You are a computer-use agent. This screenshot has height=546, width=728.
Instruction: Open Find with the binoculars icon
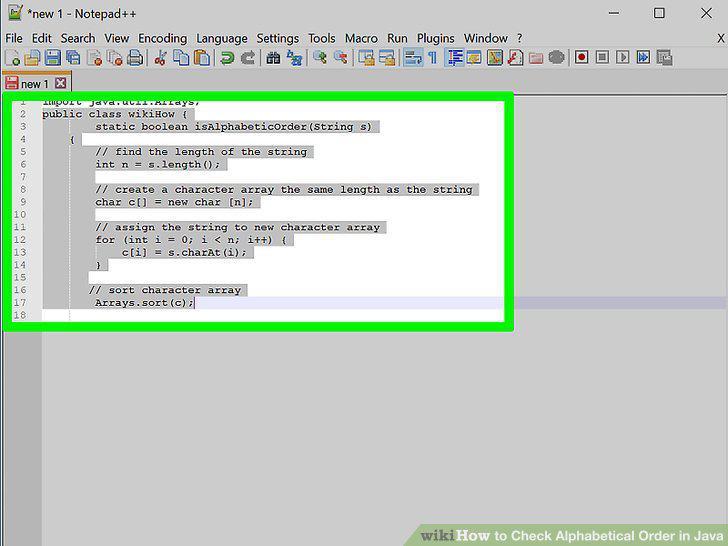tap(273, 58)
